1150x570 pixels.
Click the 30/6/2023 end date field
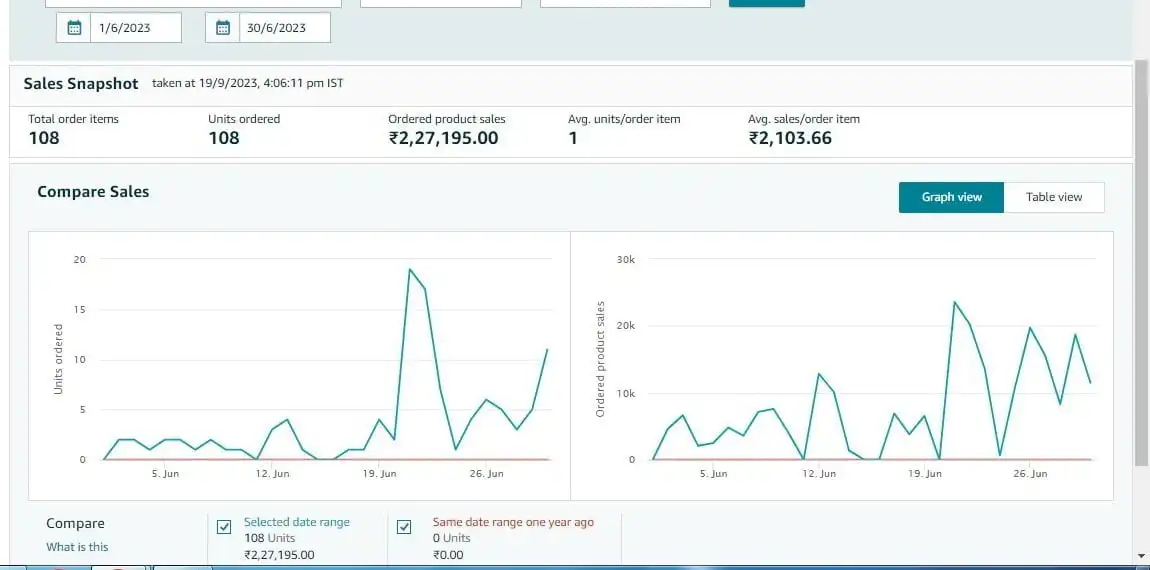(x=285, y=28)
